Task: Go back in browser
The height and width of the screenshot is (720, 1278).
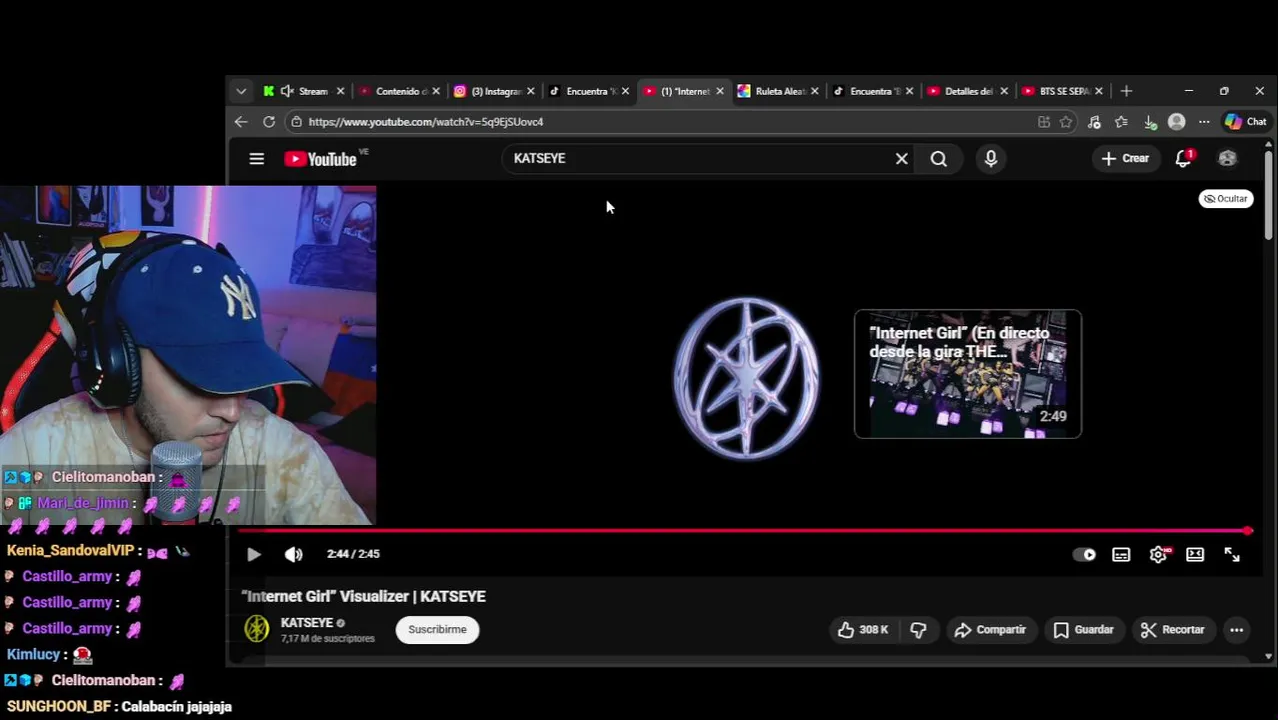Action: (x=241, y=121)
